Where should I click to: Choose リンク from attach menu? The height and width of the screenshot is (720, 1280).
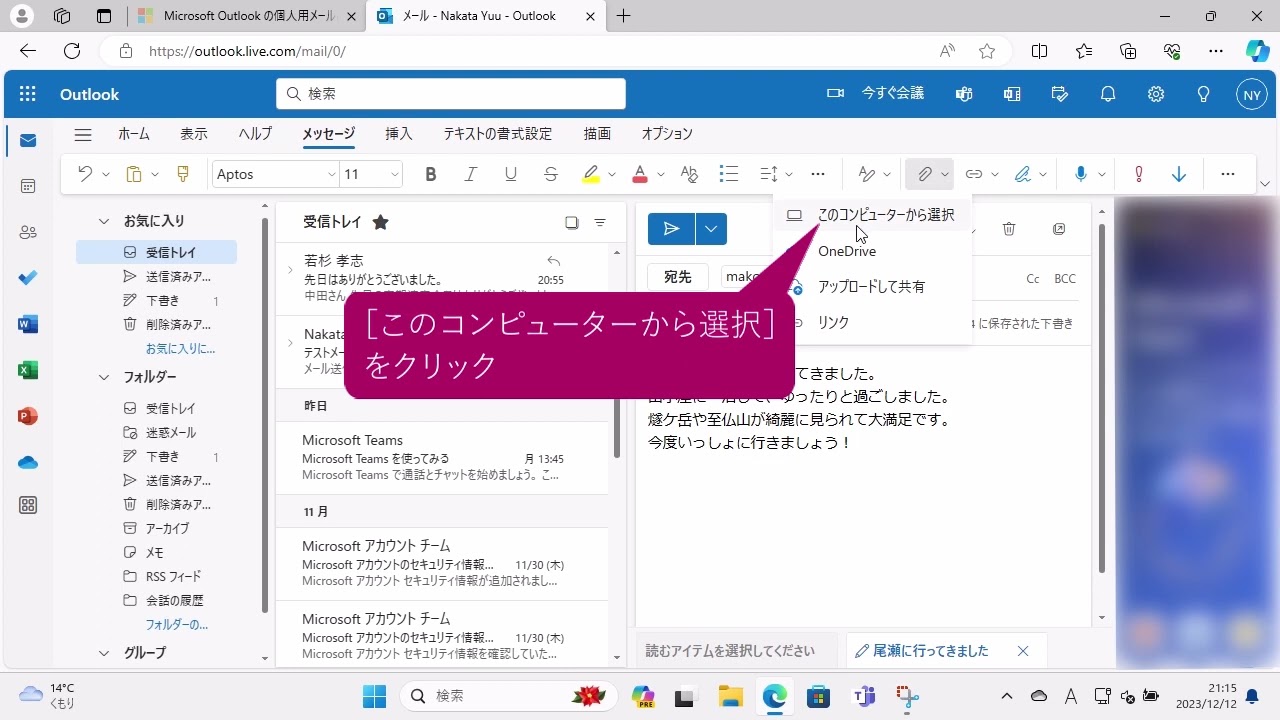pos(872,322)
